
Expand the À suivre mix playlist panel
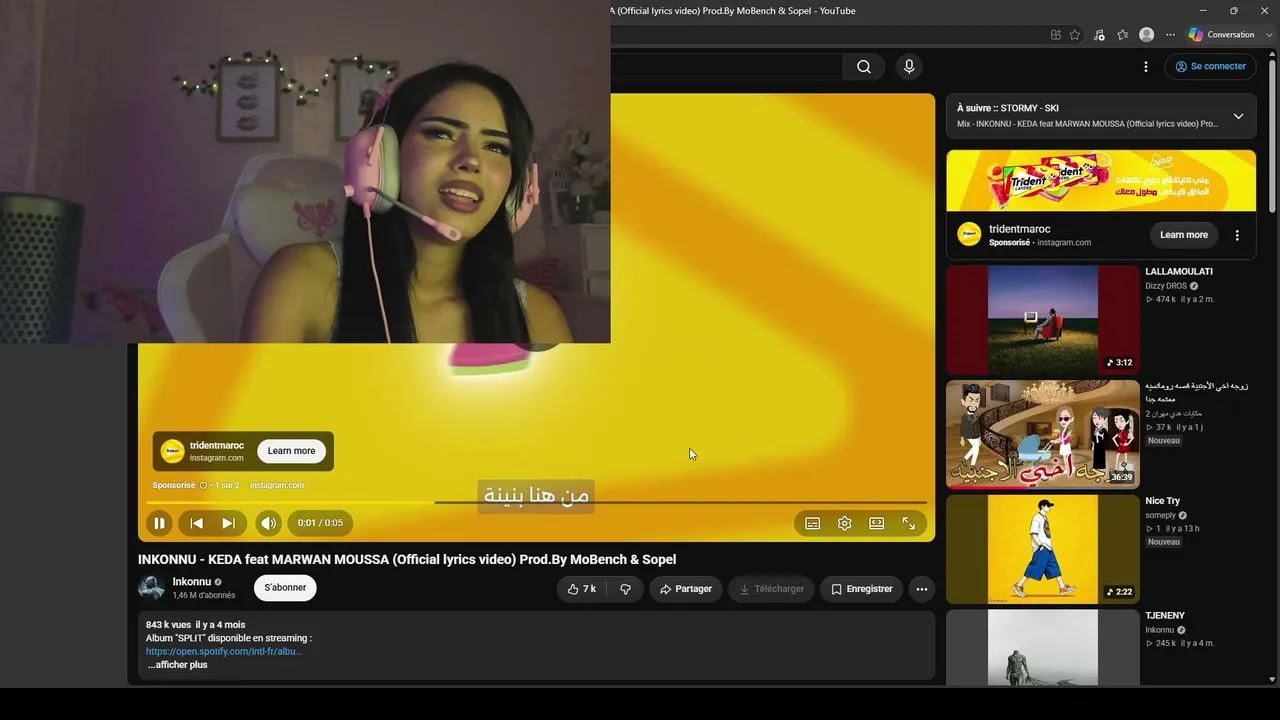[1238, 116]
